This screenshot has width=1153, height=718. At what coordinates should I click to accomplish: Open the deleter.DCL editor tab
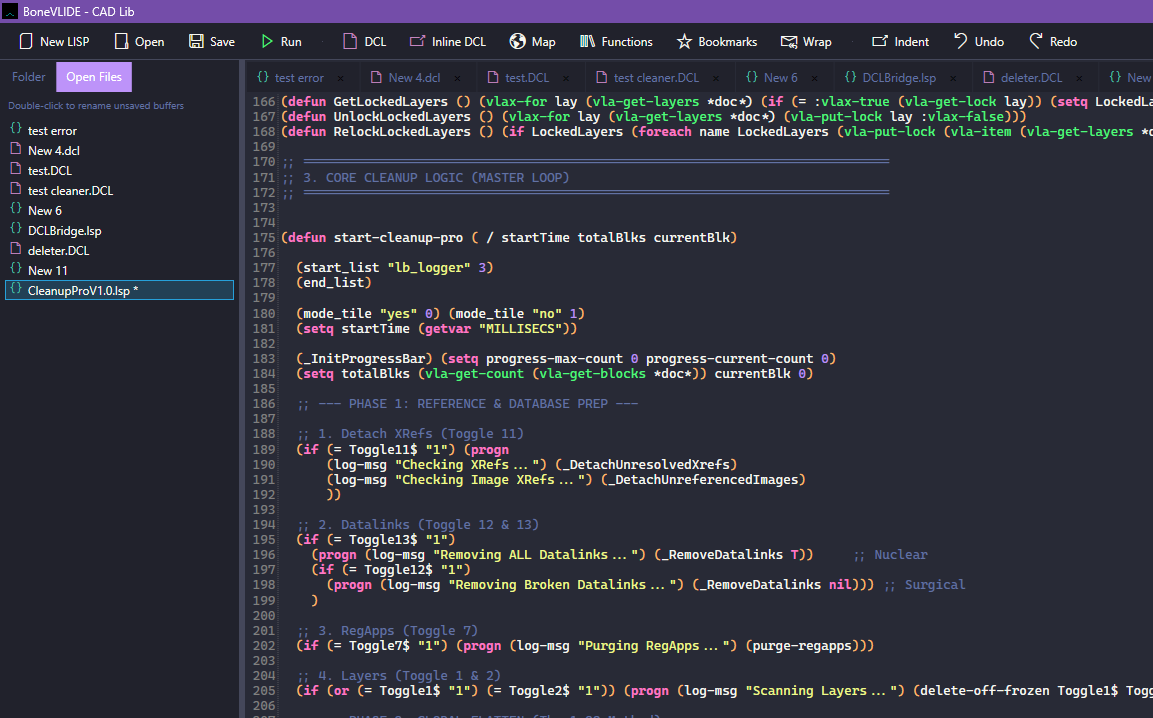(x=1031, y=78)
